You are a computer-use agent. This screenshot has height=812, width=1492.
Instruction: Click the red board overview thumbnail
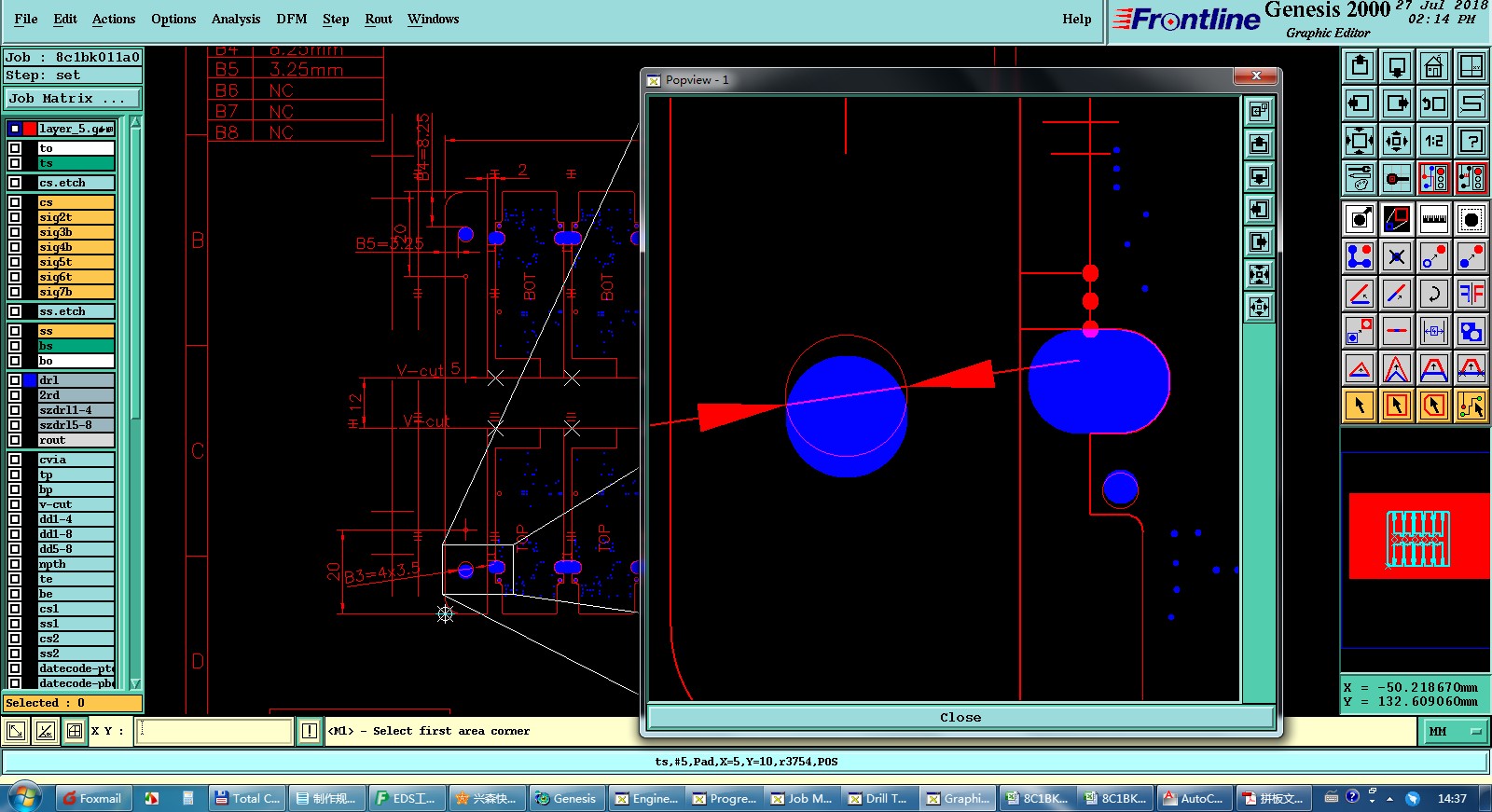pos(1418,536)
